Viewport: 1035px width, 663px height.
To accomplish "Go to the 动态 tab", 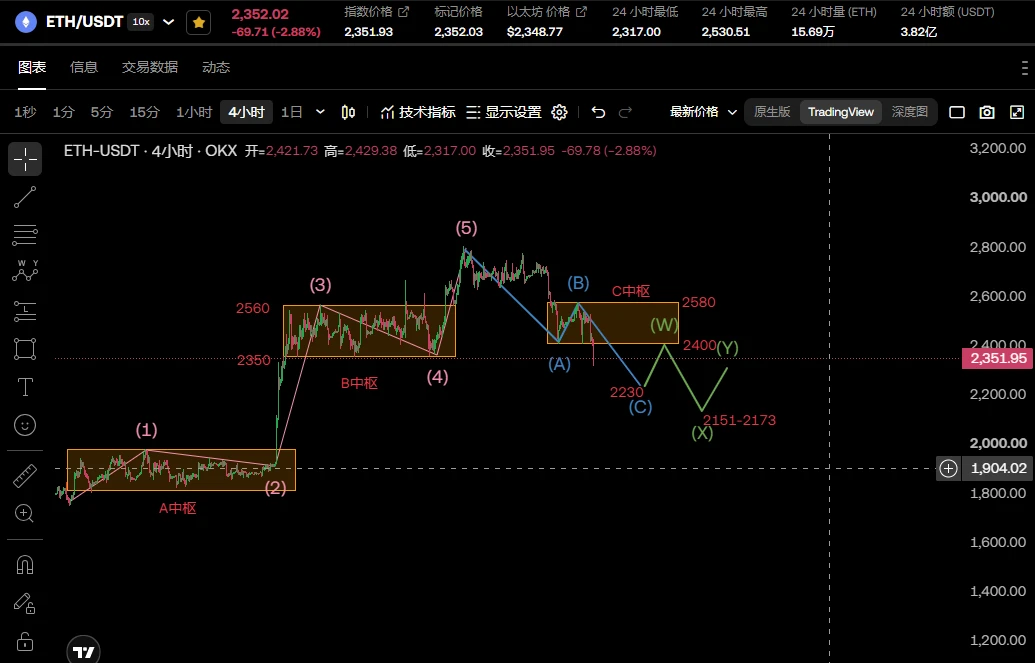I will [216, 67].
